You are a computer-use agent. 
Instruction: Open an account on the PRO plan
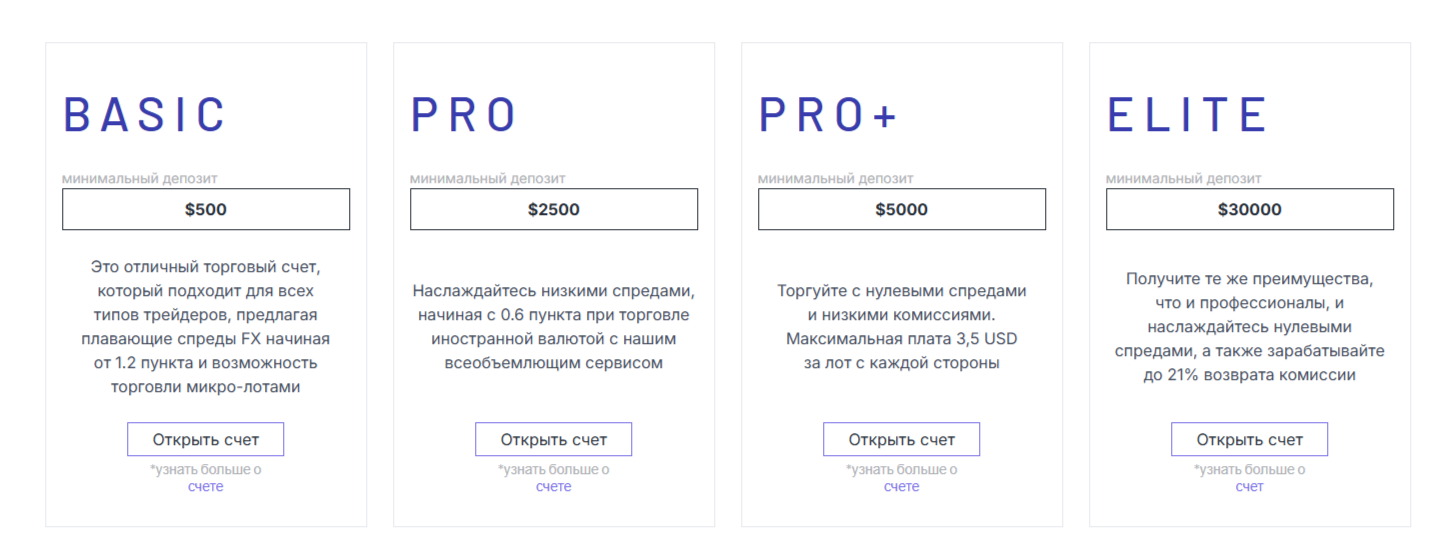click(x=553, y=439)
